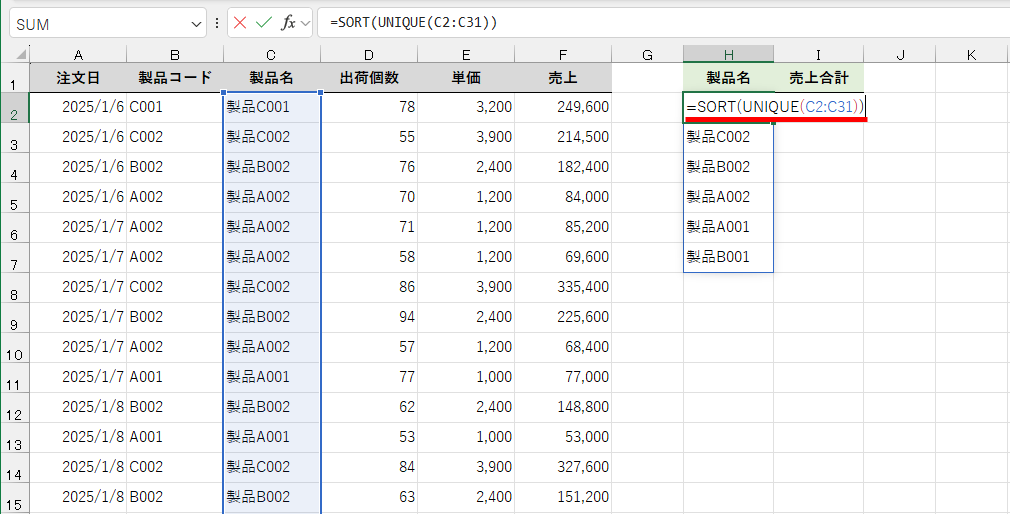This screenshot has height=514, width=1010.
Task: Select column A header
Action: [x=78, y=55]
